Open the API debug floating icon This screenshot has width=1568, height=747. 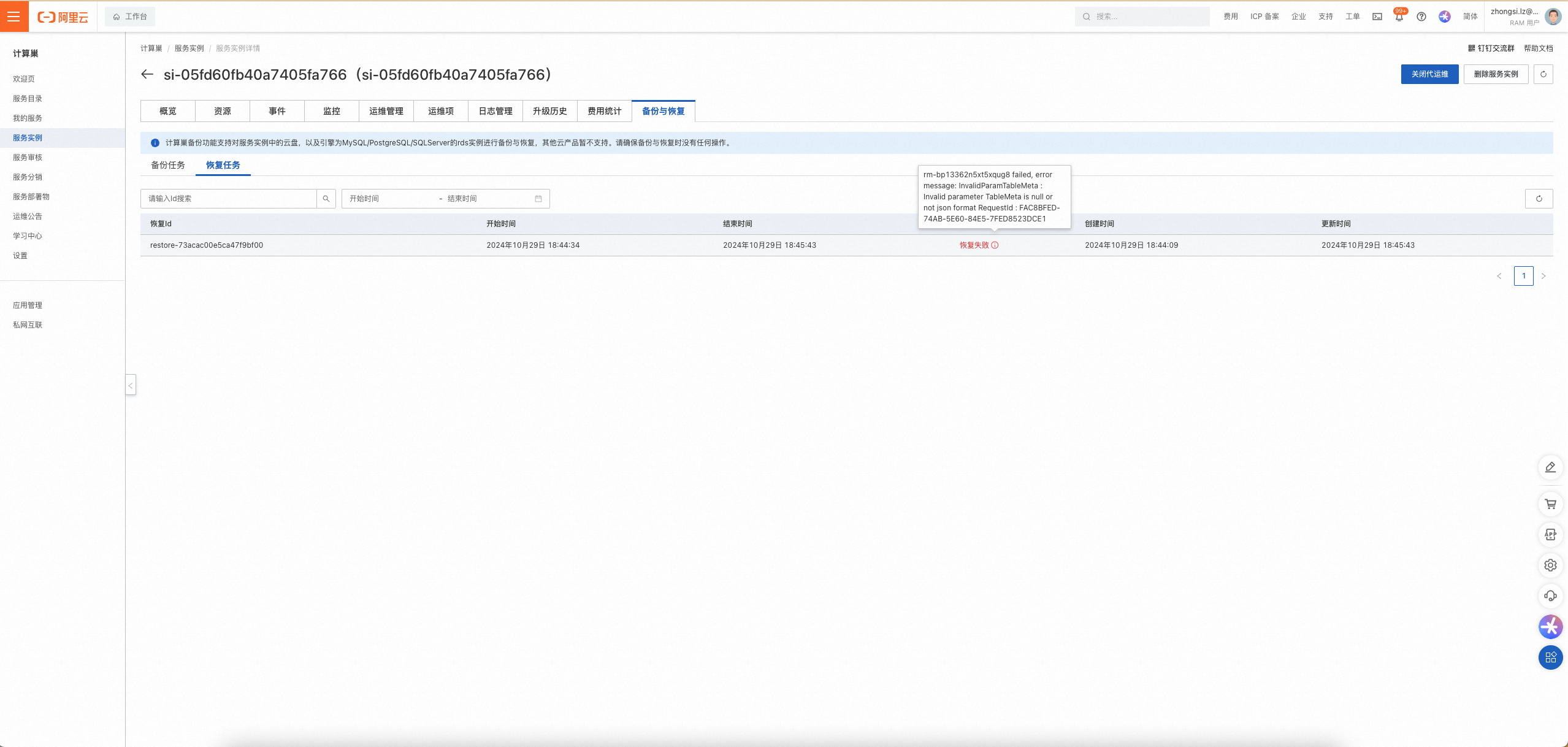tap(1550, 535)
